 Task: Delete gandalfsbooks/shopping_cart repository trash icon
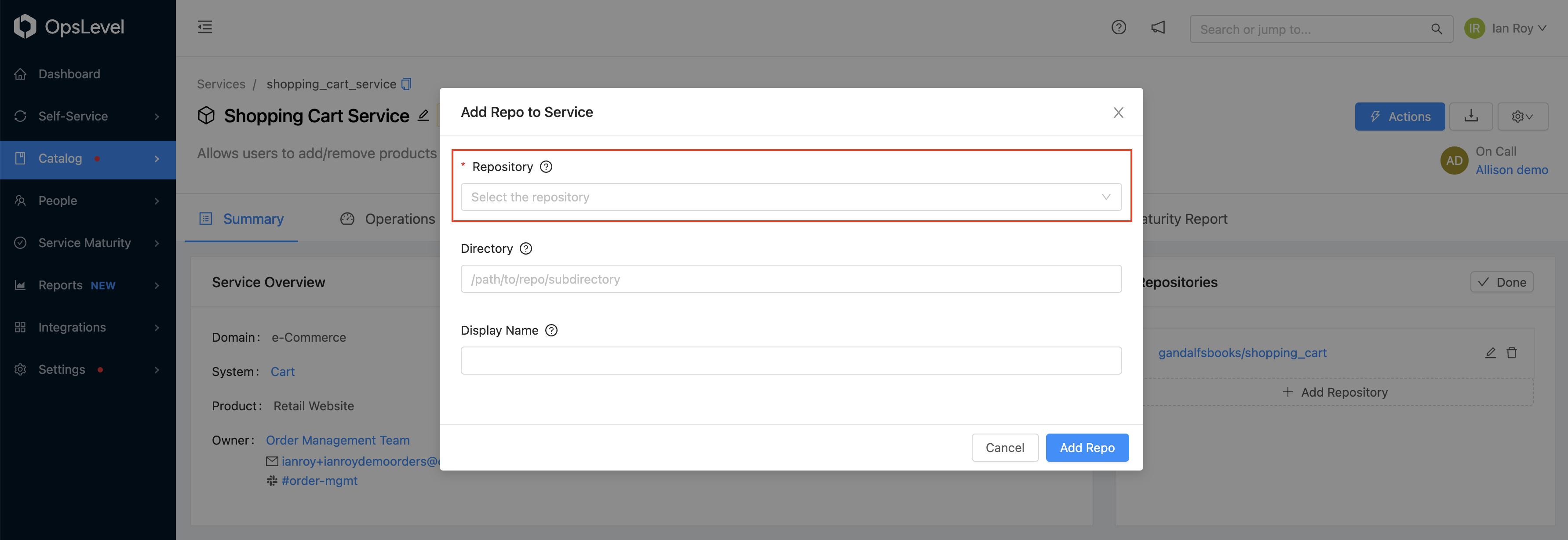(1511, 353)
